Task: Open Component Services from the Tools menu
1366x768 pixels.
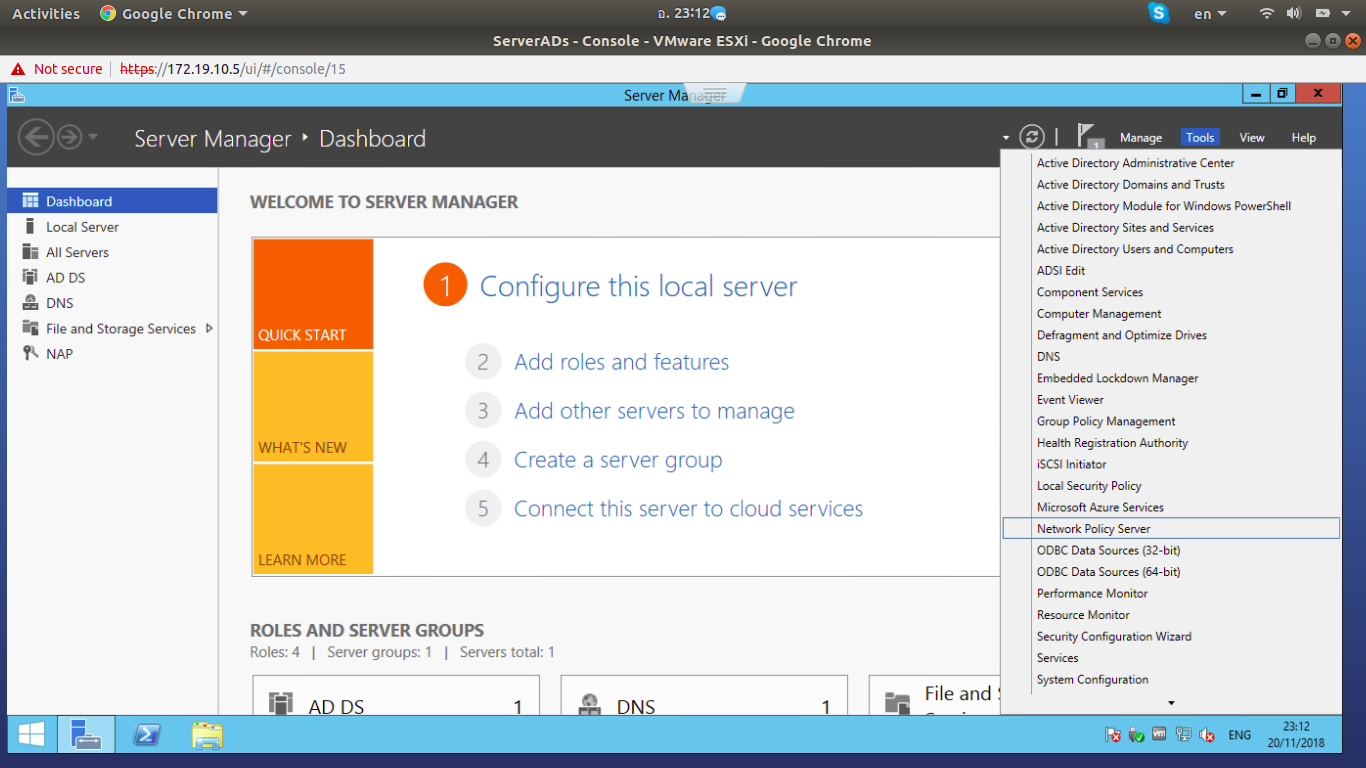Action: (1171, 292)
